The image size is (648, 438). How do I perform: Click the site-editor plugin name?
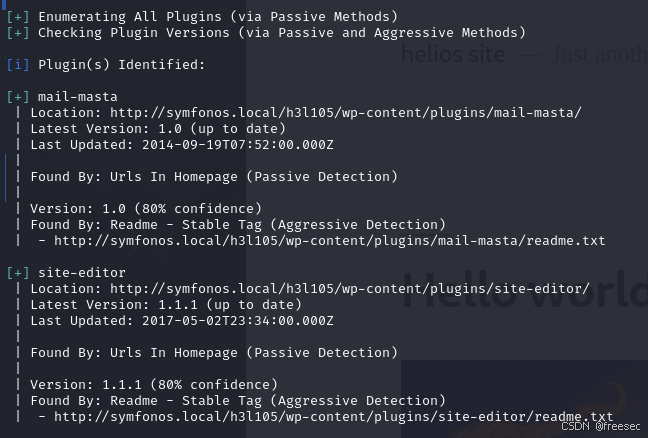(x=82, y=273)
